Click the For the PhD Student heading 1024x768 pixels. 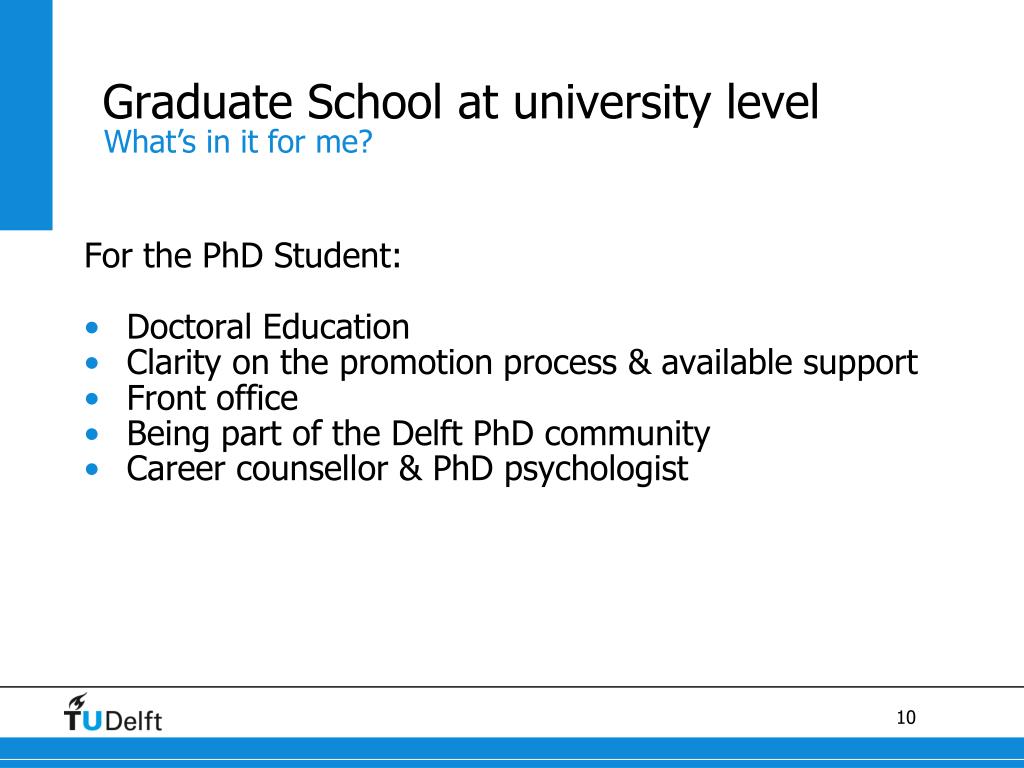(242, 255)
